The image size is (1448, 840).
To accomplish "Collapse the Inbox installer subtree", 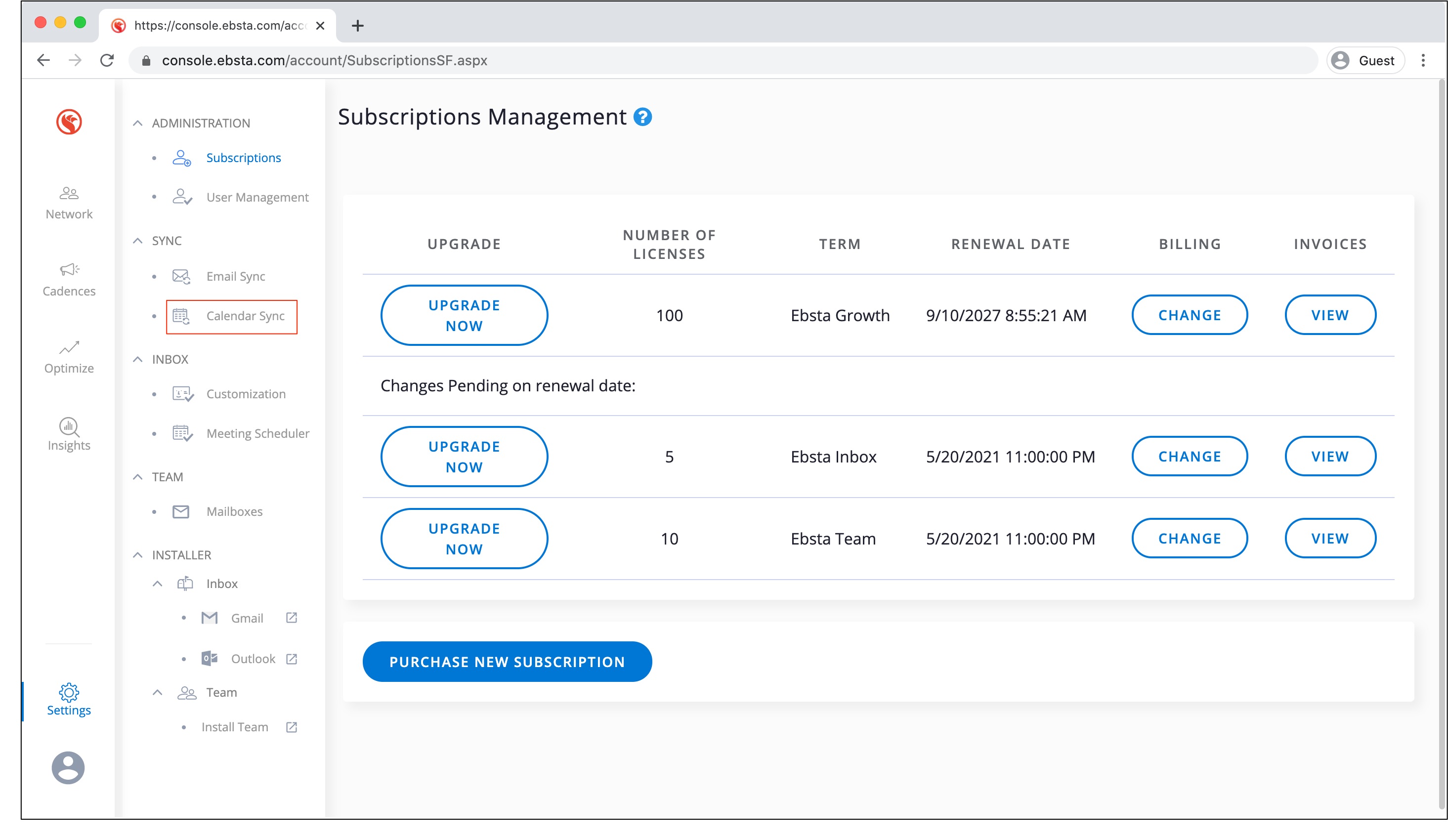I will tap(158, 584).
